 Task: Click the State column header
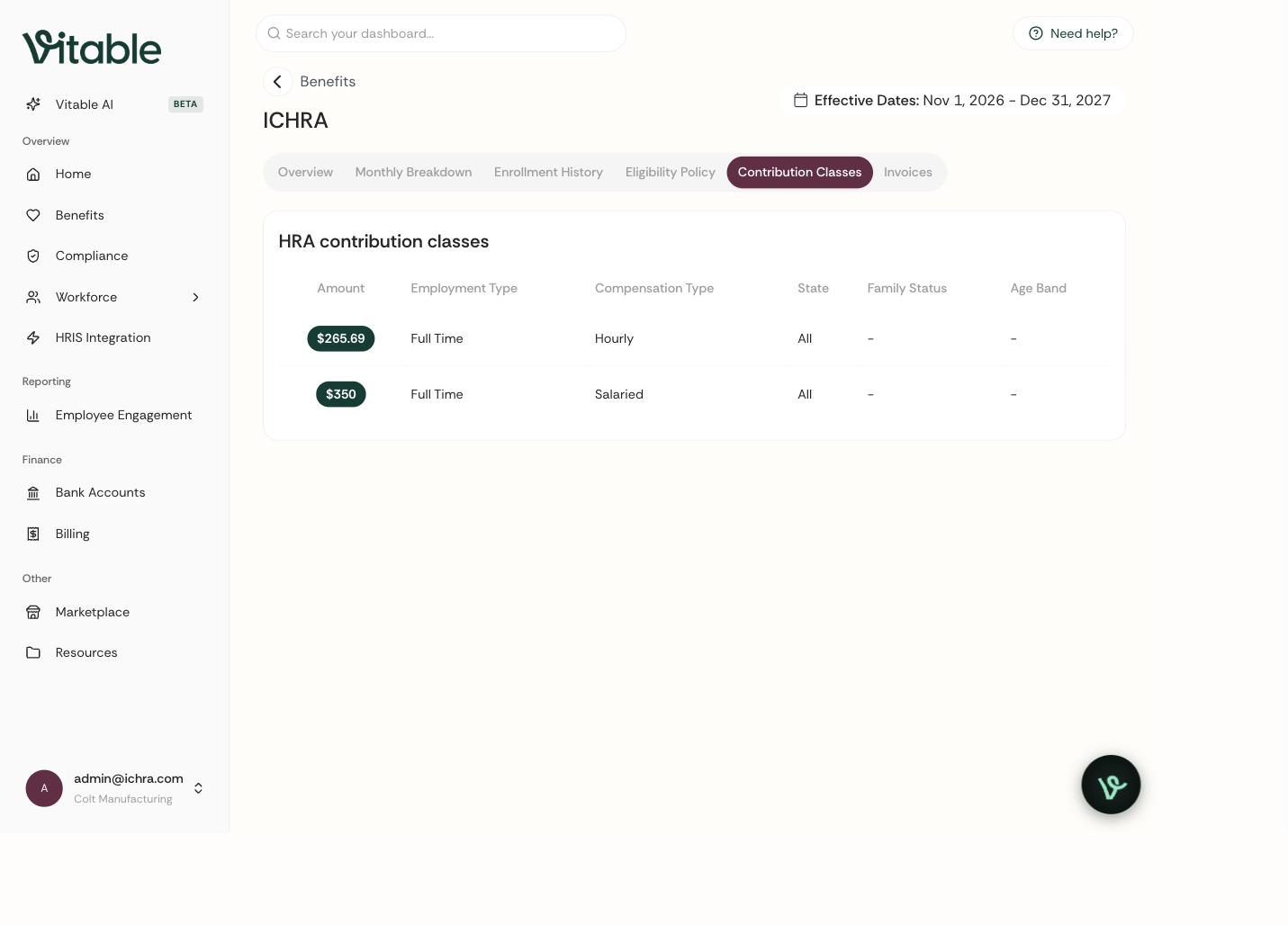pyautogui.click(x=813, y=288)
